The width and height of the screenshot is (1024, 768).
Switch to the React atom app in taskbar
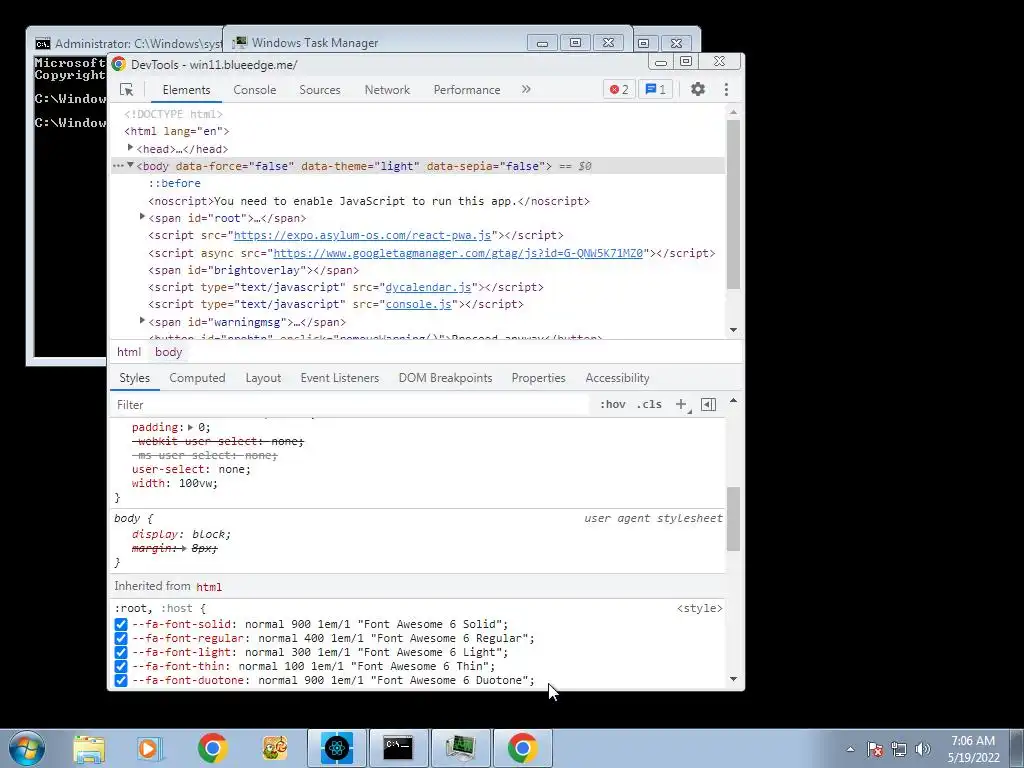pyautogui.click(x=336, y=748)
